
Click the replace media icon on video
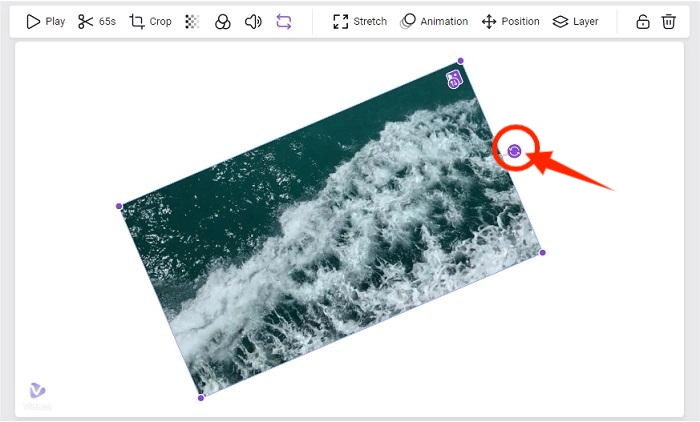[x=454, y=80]
